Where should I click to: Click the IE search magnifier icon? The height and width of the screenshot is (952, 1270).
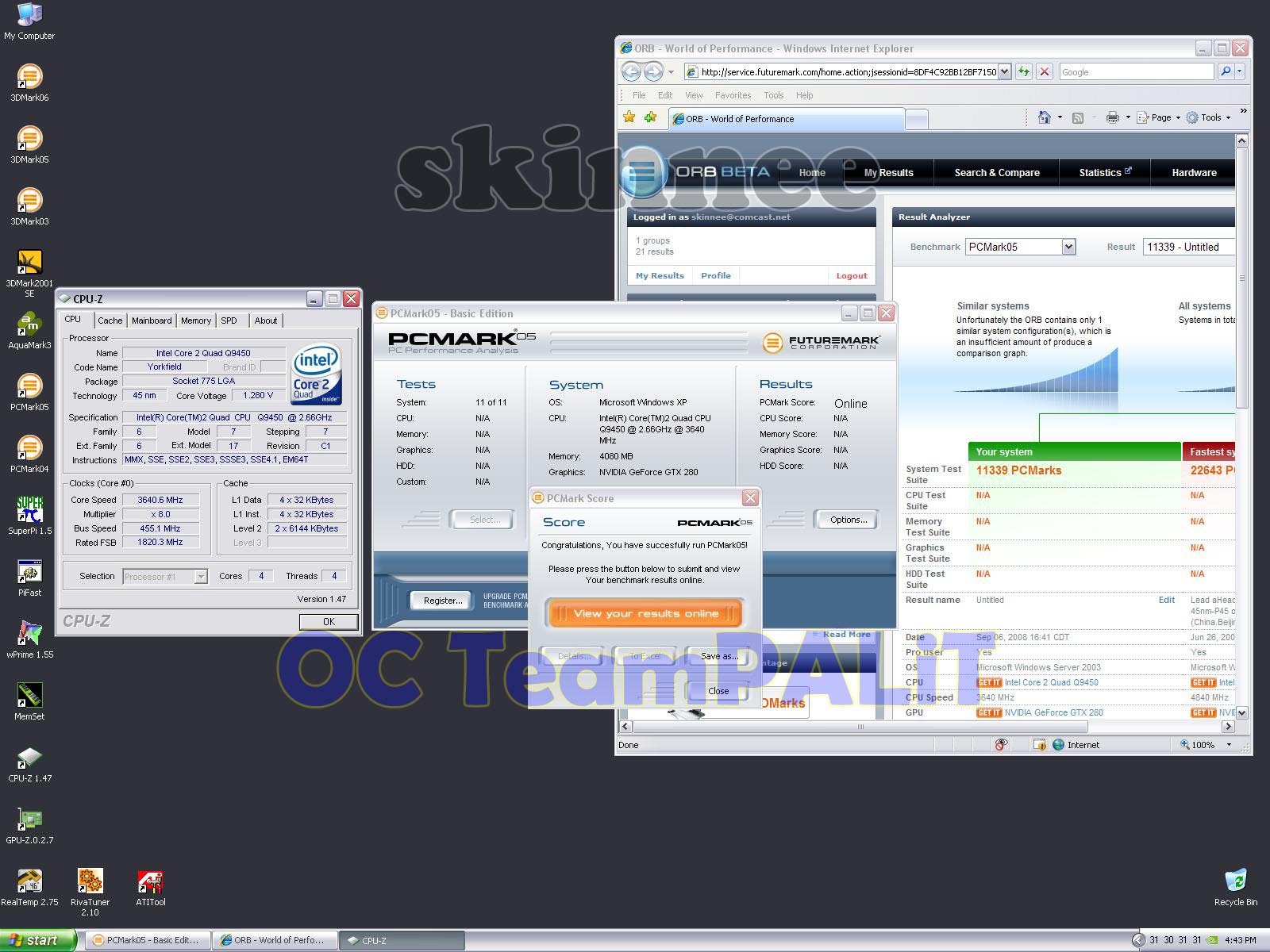point(1226,71)
